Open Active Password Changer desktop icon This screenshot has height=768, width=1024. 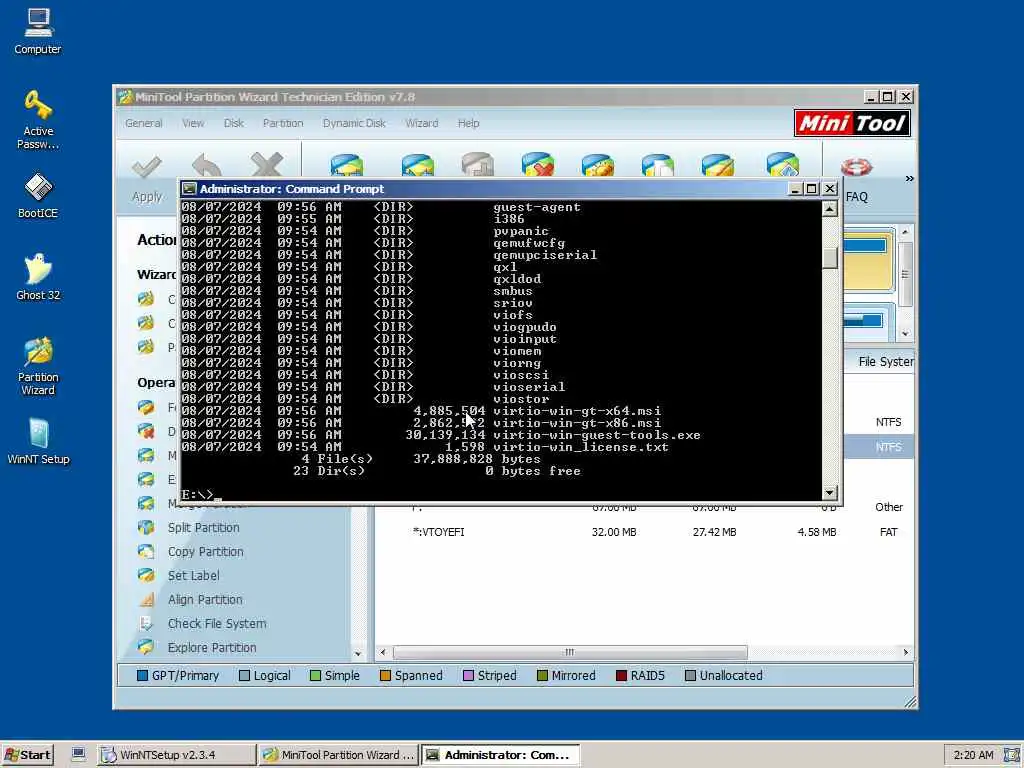tap(38, 120)
